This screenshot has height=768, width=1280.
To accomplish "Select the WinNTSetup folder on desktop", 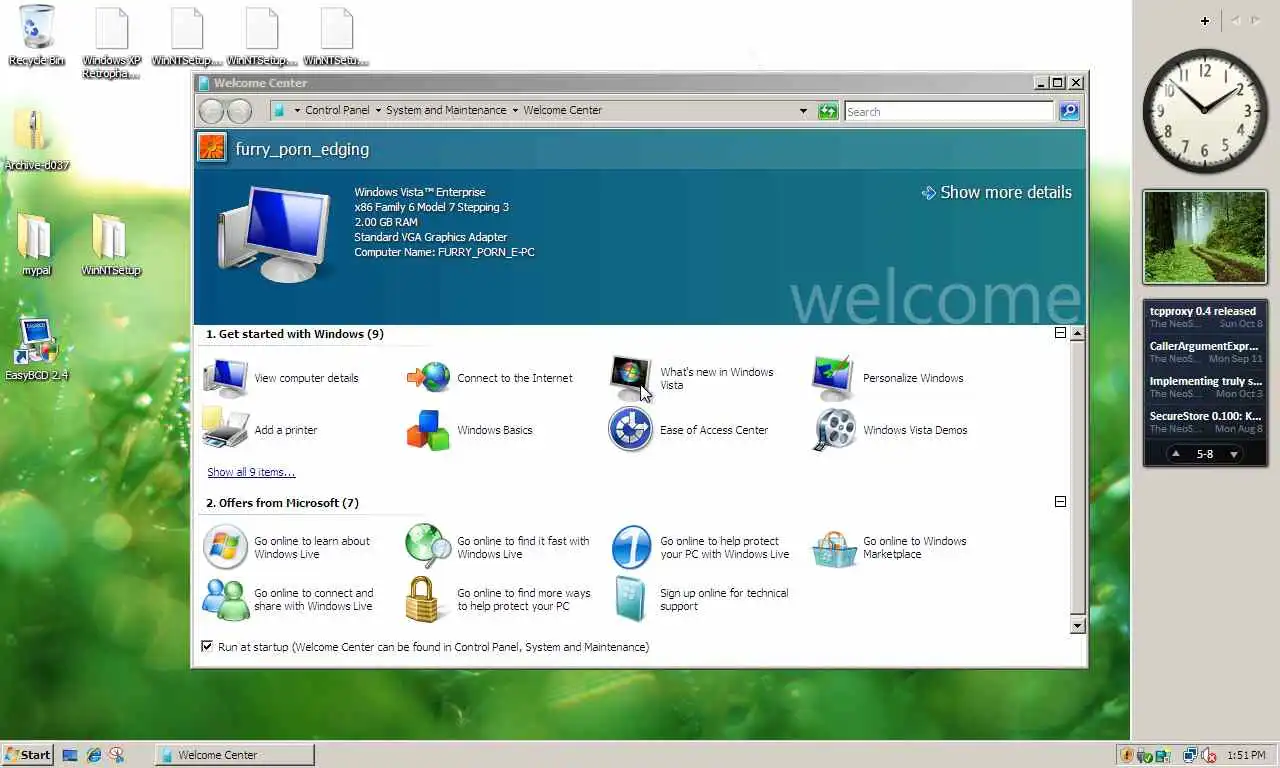I will coord(111,243).
